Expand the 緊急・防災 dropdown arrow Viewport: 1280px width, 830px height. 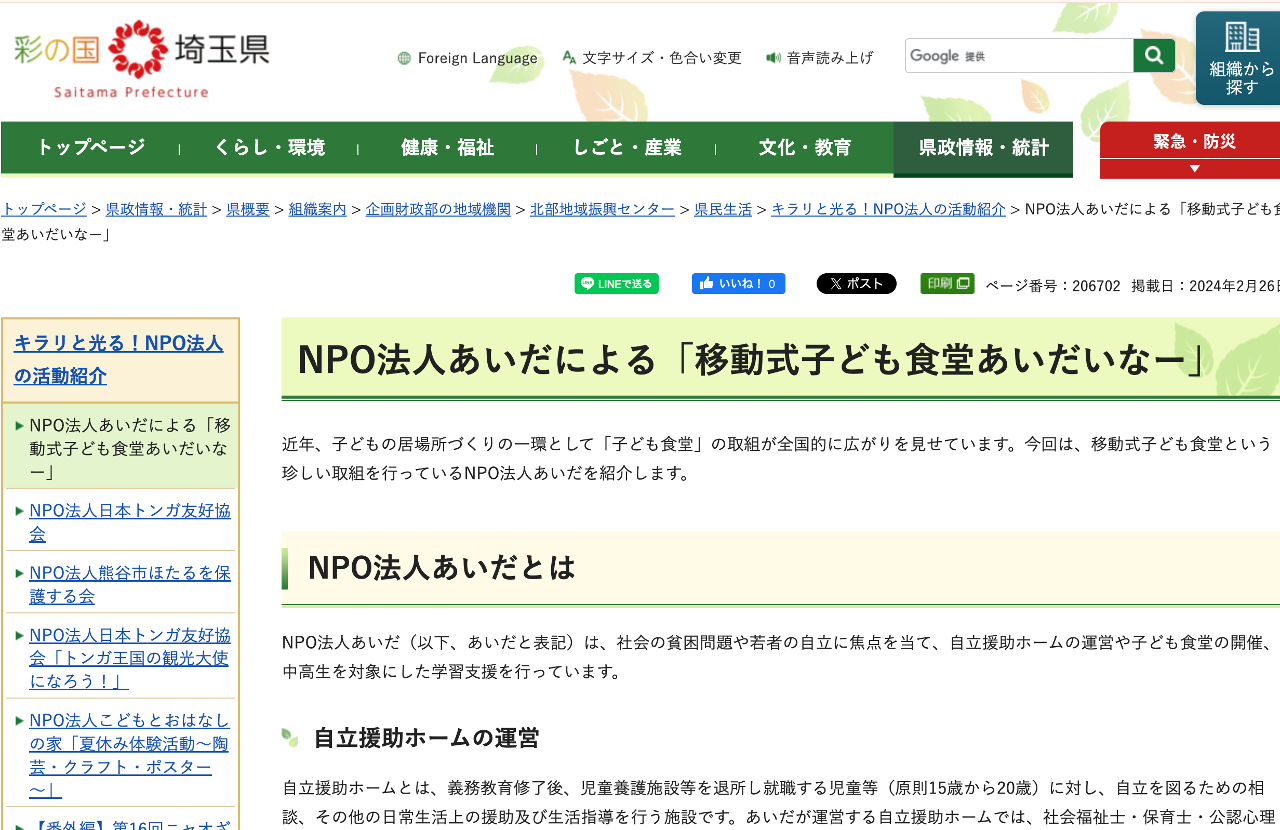pos(1194,169)
